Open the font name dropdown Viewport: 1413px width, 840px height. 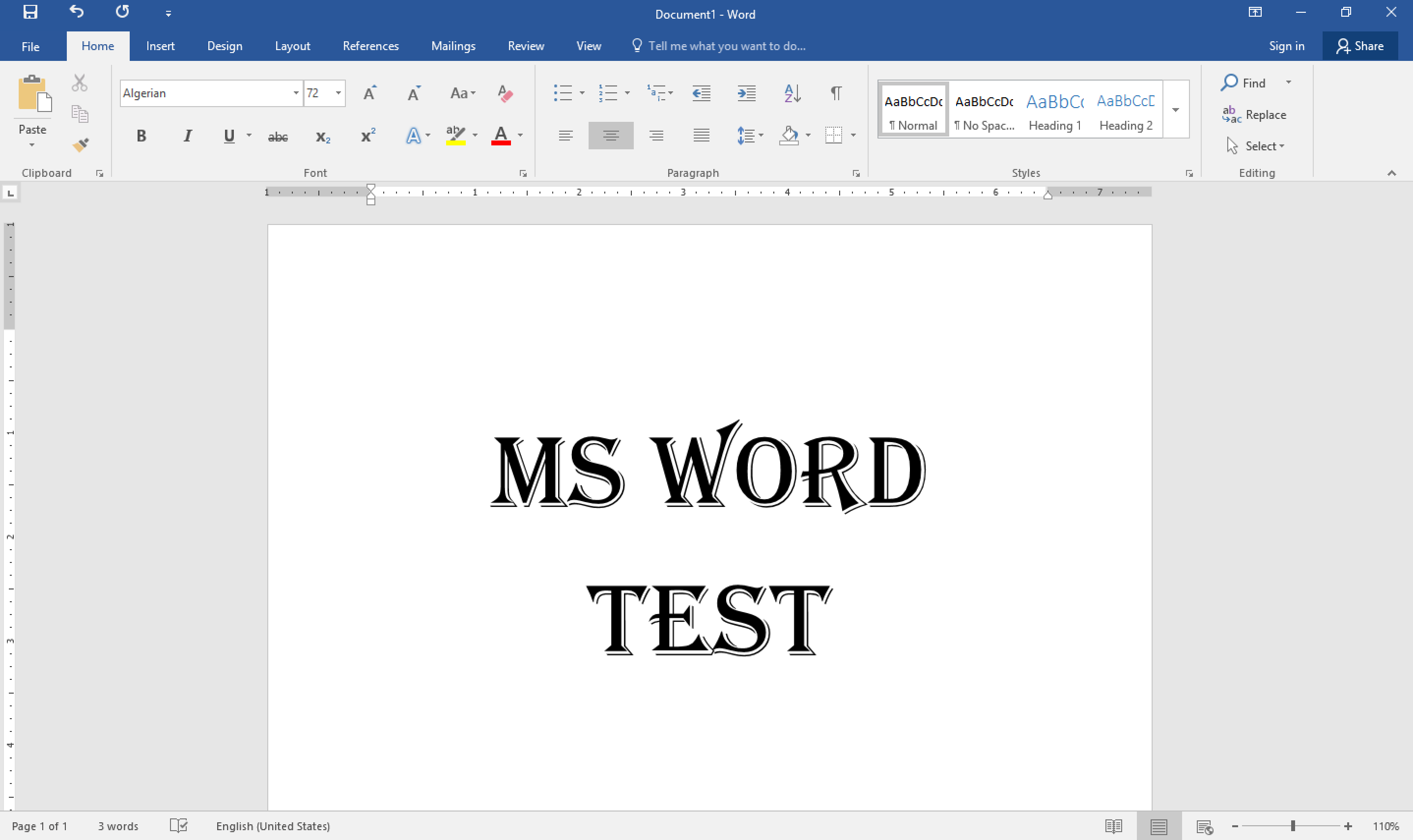295,93
